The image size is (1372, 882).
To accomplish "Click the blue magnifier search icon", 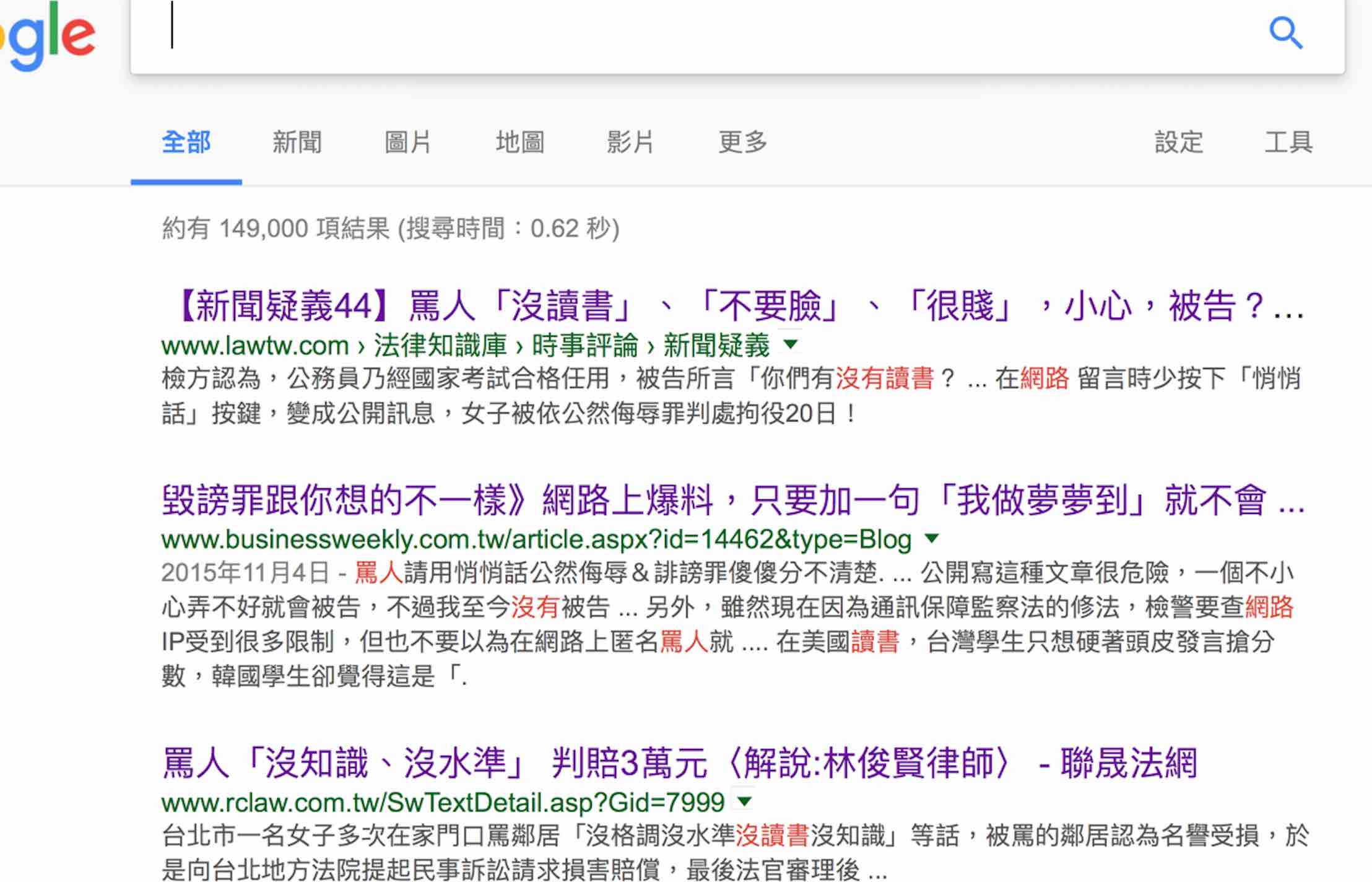I will point(1285,32).
